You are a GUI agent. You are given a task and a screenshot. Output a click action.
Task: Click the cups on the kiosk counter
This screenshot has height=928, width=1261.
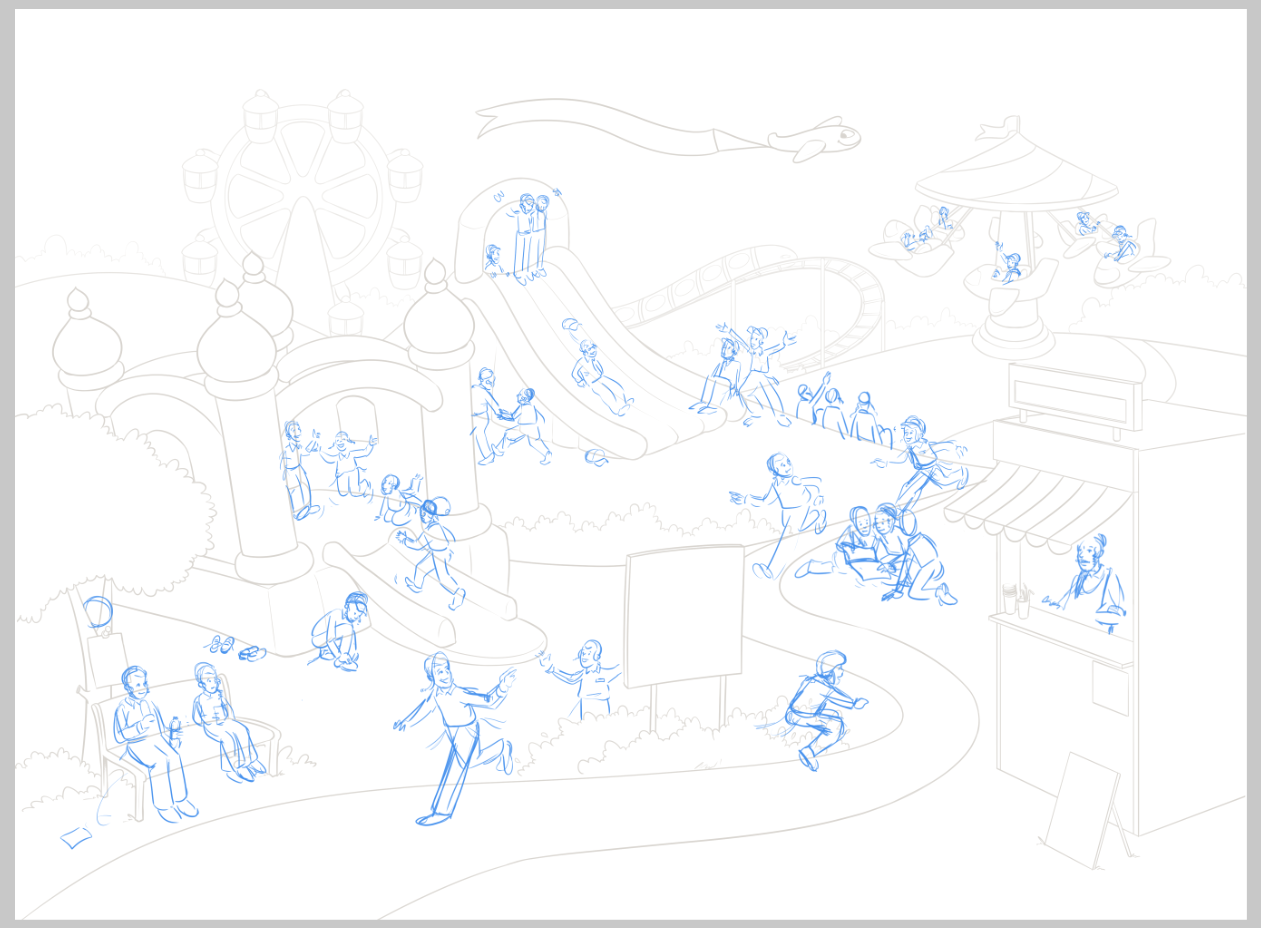(1016, 600)
